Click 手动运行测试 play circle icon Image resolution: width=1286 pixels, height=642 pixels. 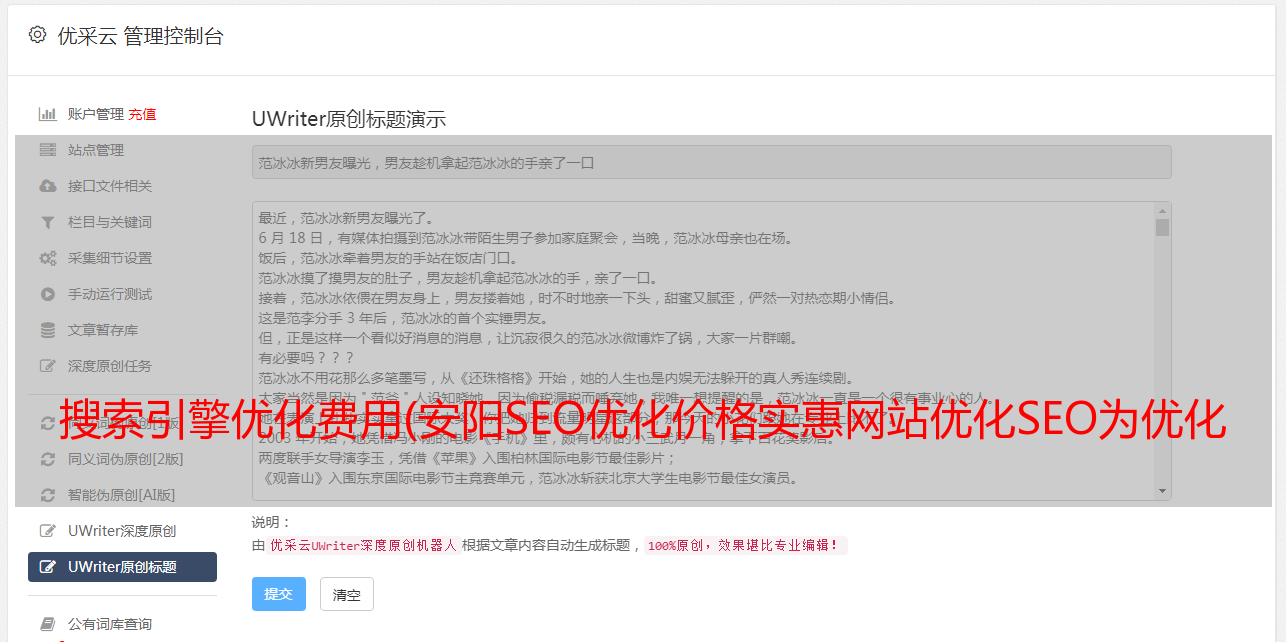click(x=47, y=294)
